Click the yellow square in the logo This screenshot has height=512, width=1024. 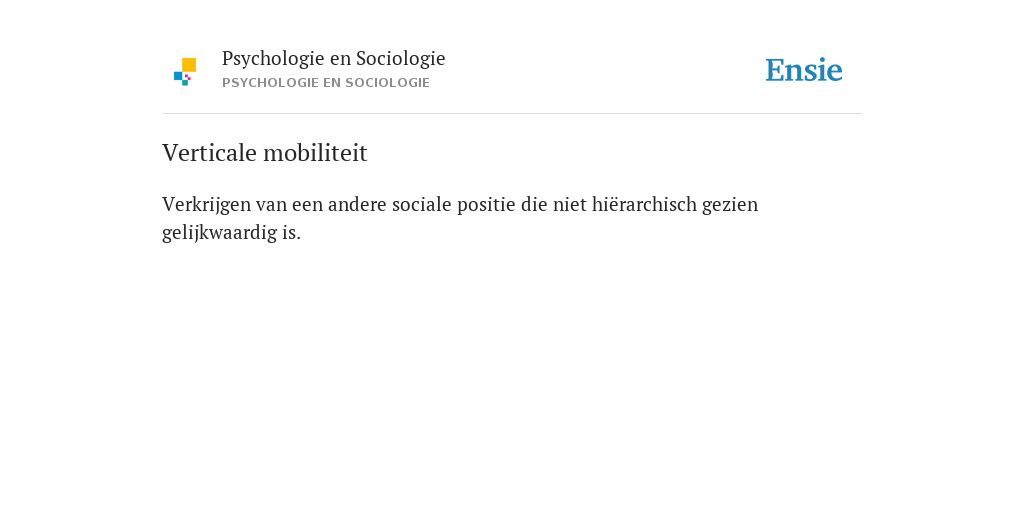pyautogui.click(x=189, y=65)
